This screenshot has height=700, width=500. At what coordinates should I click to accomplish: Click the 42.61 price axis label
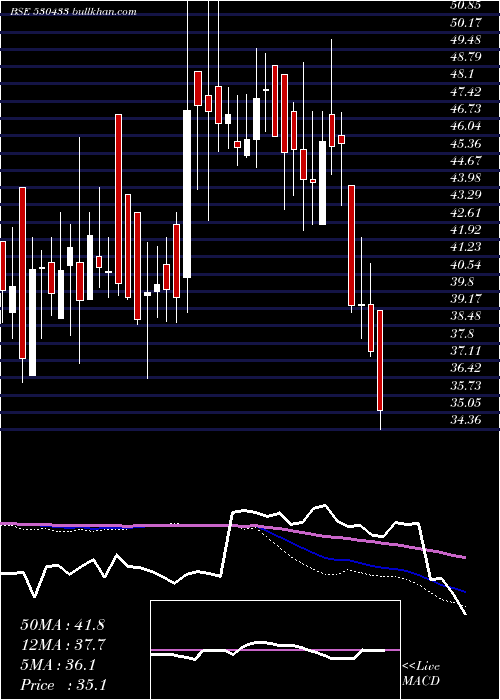pyautogui.click(x=466, y=212)
